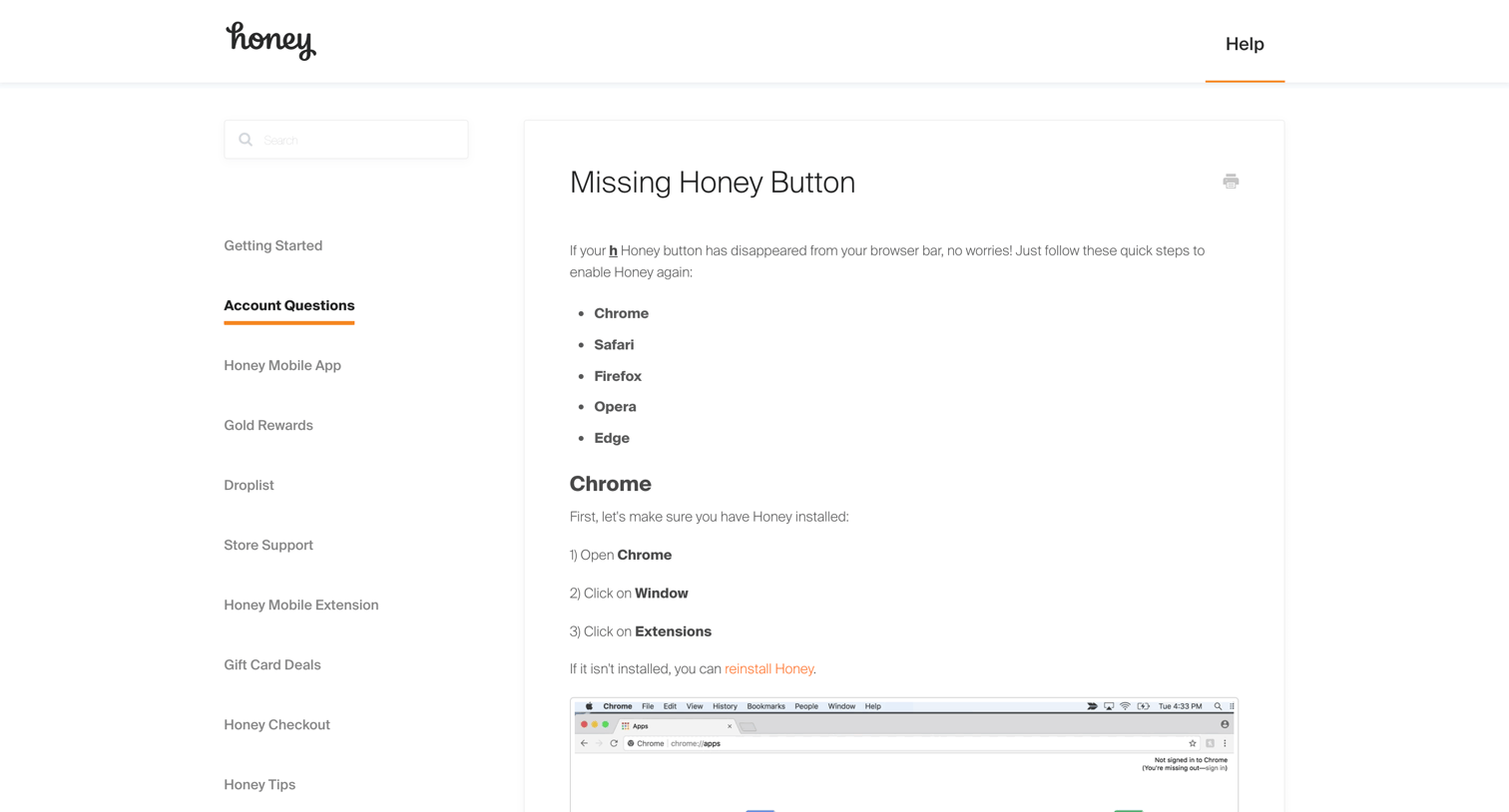Click the Chrome instructions screenshot image
The height and width of the screenshot is (812, 1509).
pyautogui.click(x=904, y=754)
